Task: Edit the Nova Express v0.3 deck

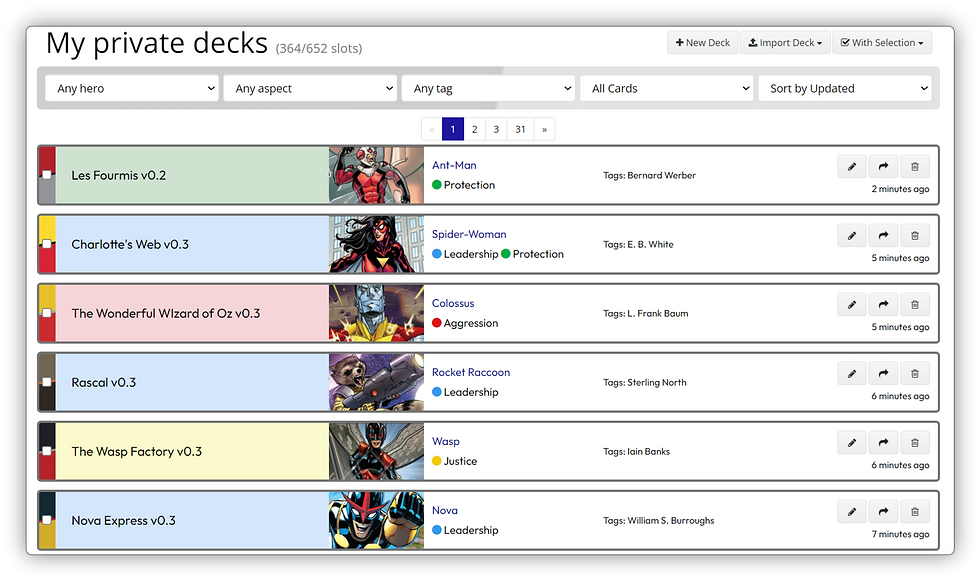Action: [x=851, y=512]
